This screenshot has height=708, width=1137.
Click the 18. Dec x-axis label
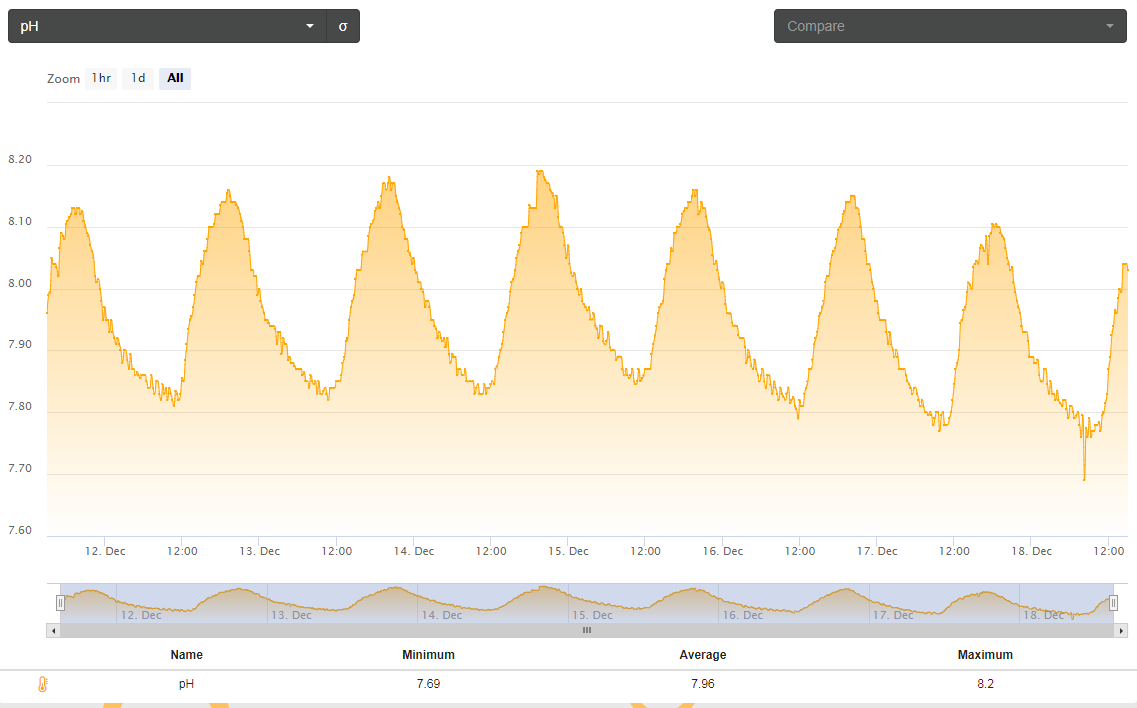[x=1032, y=551]
